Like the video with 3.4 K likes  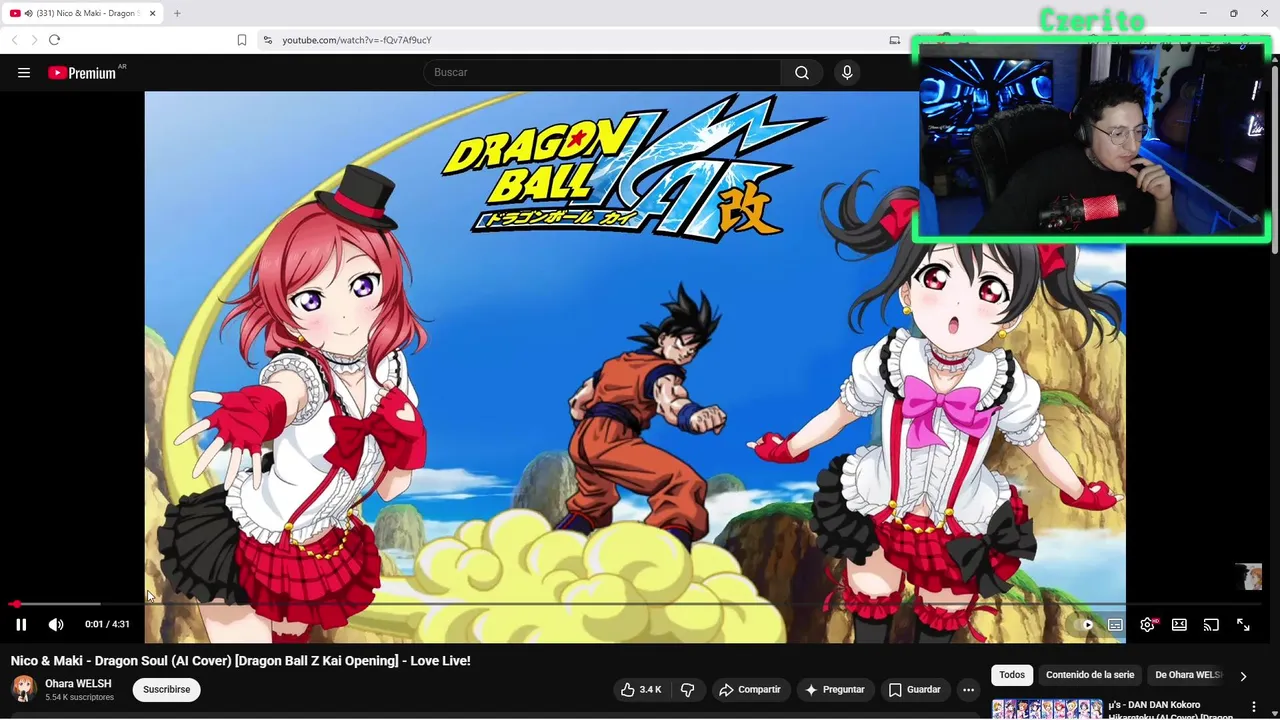pyautogui.click(x=641, y=690)
